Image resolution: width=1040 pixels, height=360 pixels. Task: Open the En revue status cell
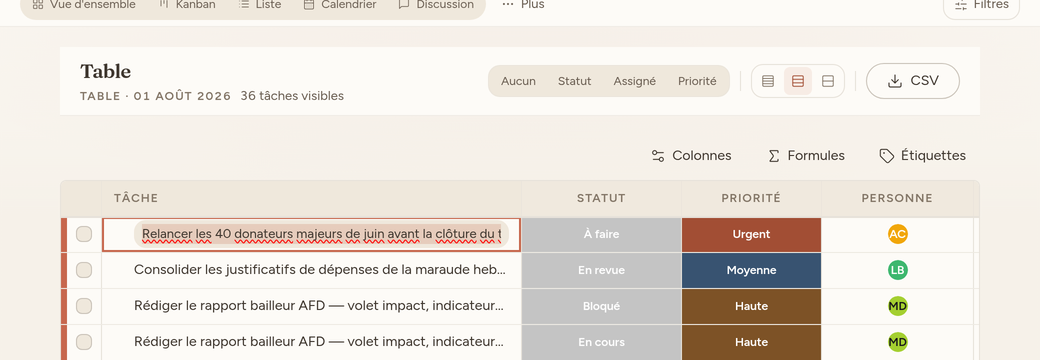(601, 270)
